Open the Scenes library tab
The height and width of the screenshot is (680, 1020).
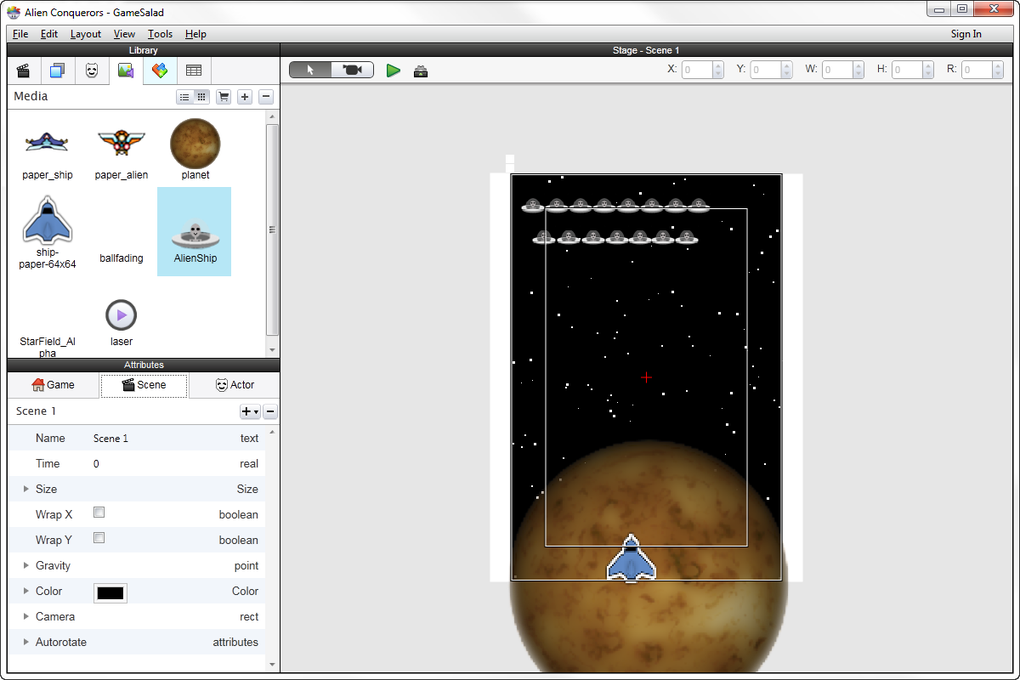pyautogui.click(x=23, y=70)
